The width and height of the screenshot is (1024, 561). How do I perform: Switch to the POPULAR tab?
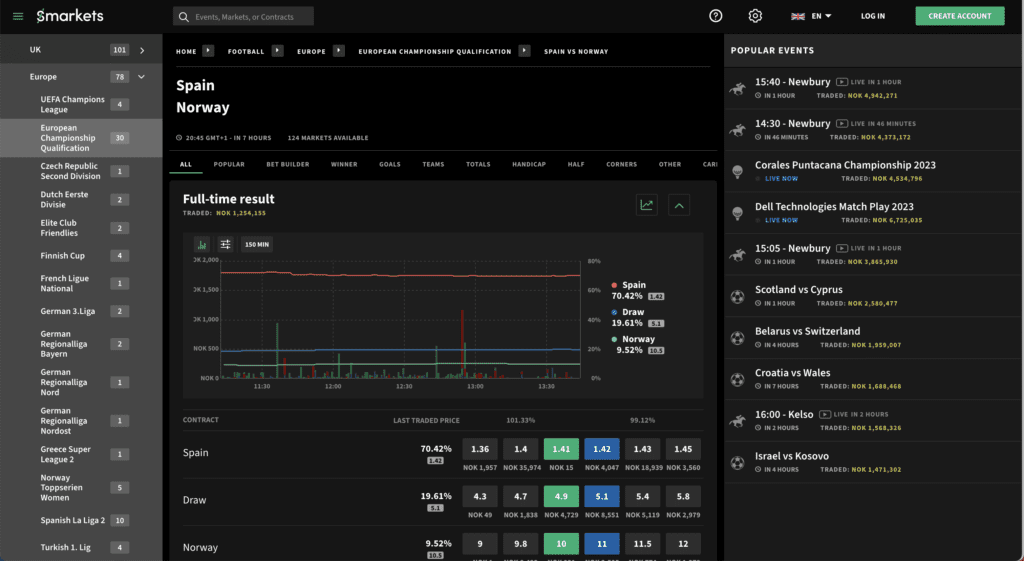click(229, 165)
